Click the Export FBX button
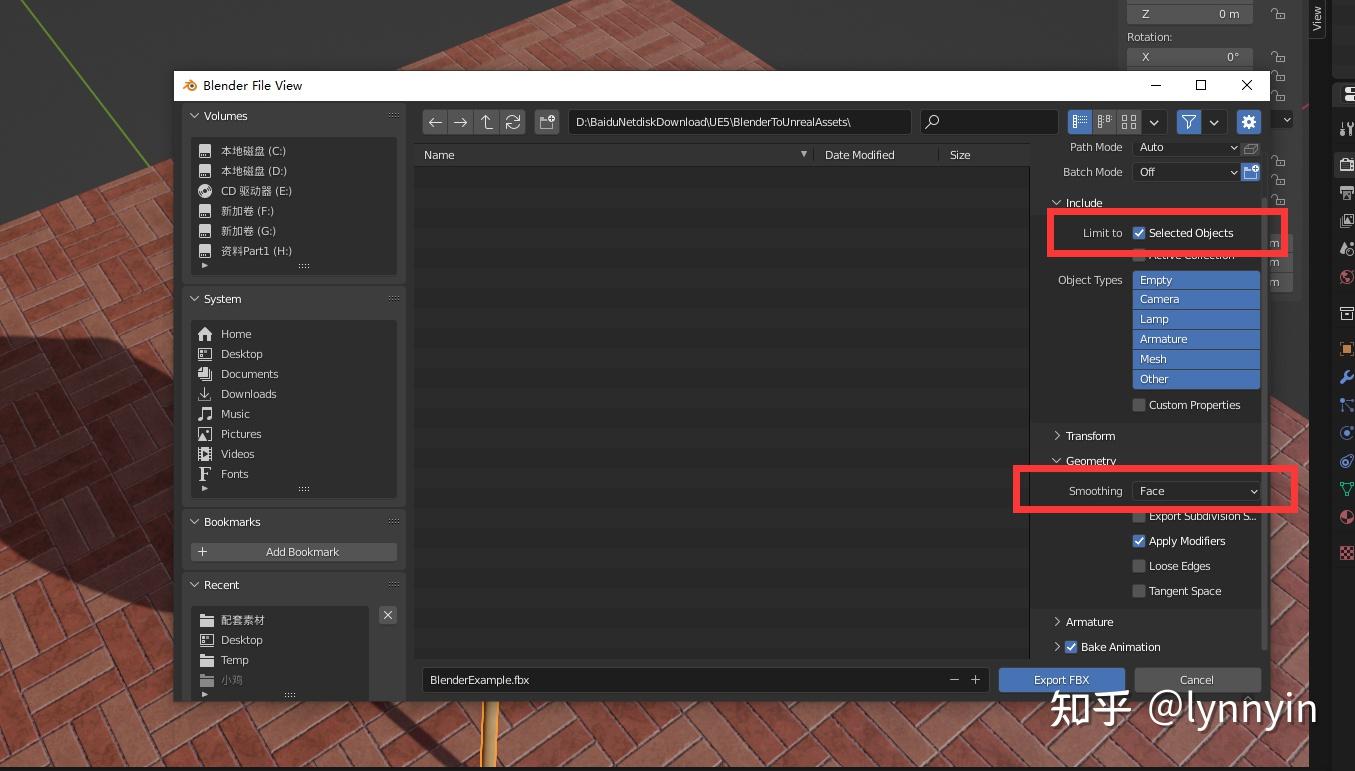The height and width of the screenshot is (771, 1355). click(x=1061, y=679)
